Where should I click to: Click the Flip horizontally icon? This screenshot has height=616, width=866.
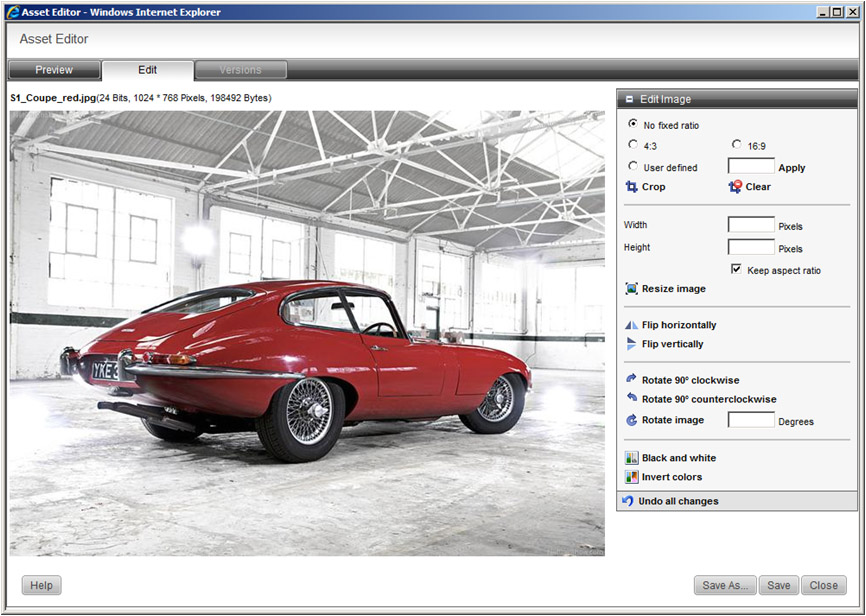tap(631, 325)
